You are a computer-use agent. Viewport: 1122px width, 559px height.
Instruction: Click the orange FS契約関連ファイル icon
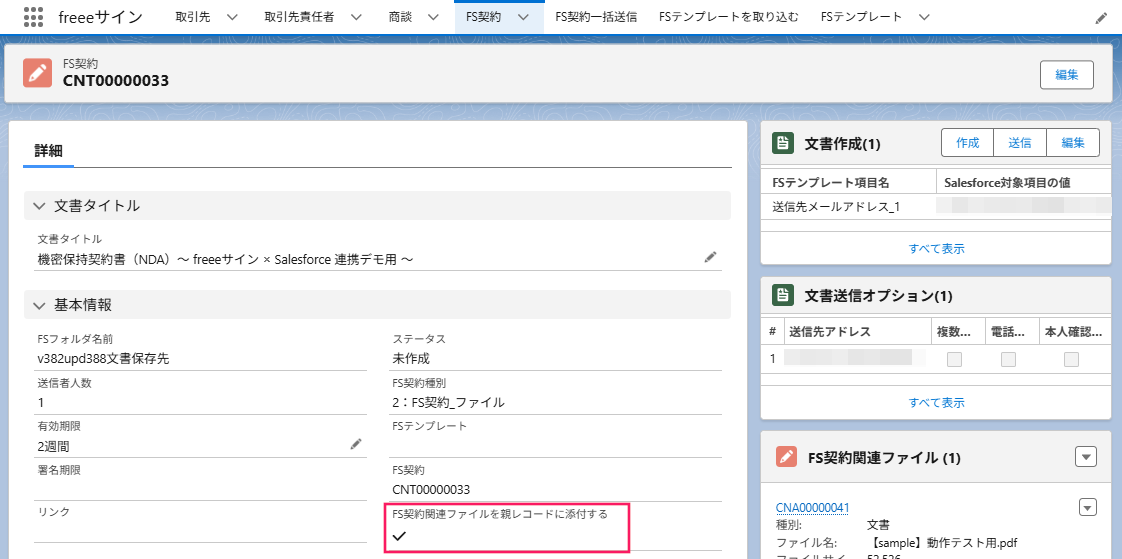pos(786,457)
